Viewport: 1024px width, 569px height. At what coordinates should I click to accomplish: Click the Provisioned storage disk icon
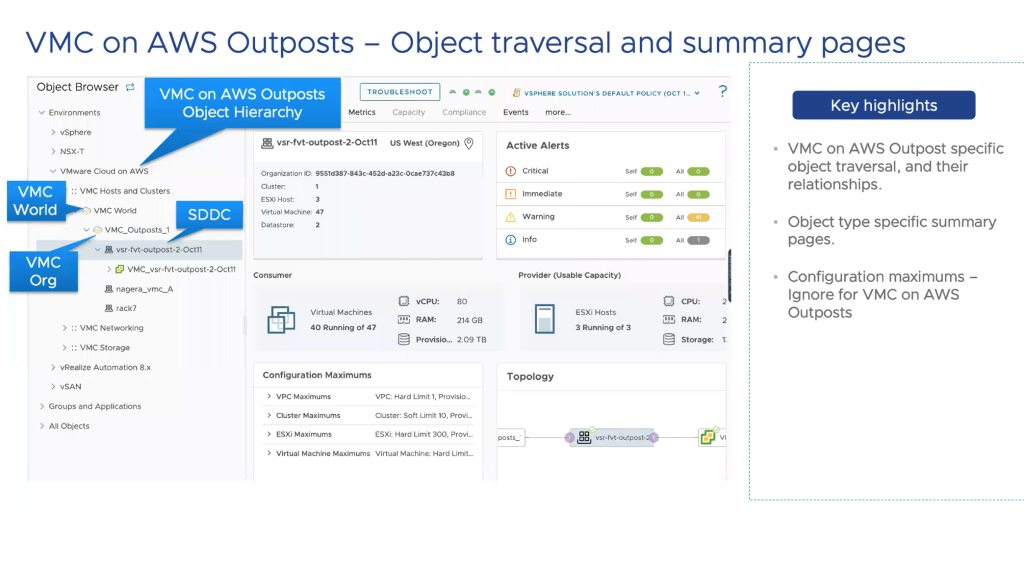click(404, 339)
